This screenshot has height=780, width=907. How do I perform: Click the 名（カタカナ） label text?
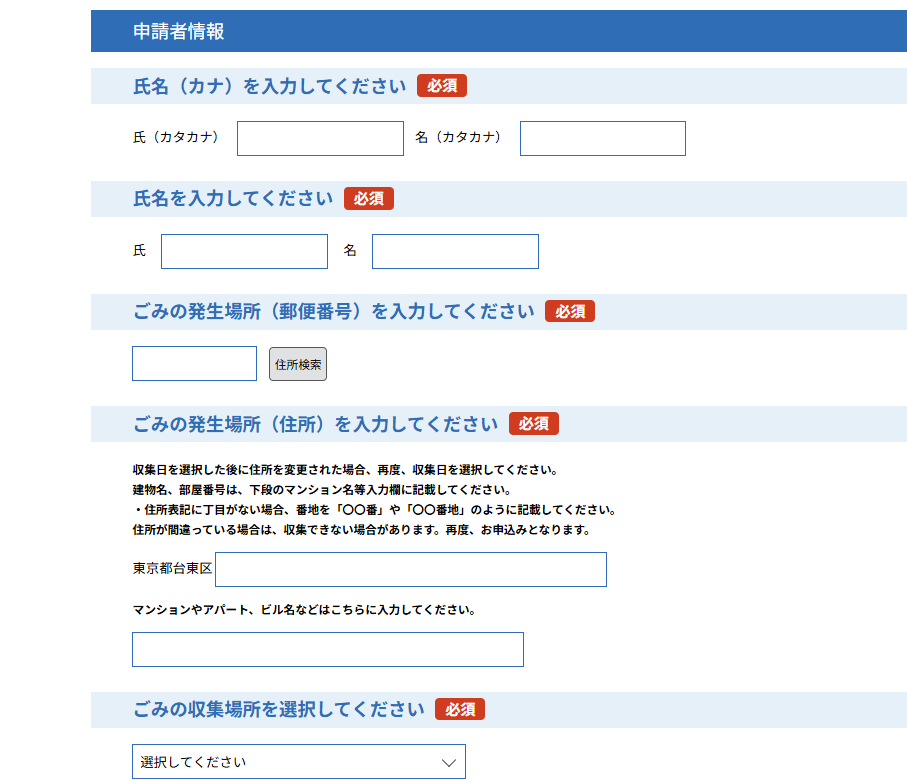click(458, 137)
